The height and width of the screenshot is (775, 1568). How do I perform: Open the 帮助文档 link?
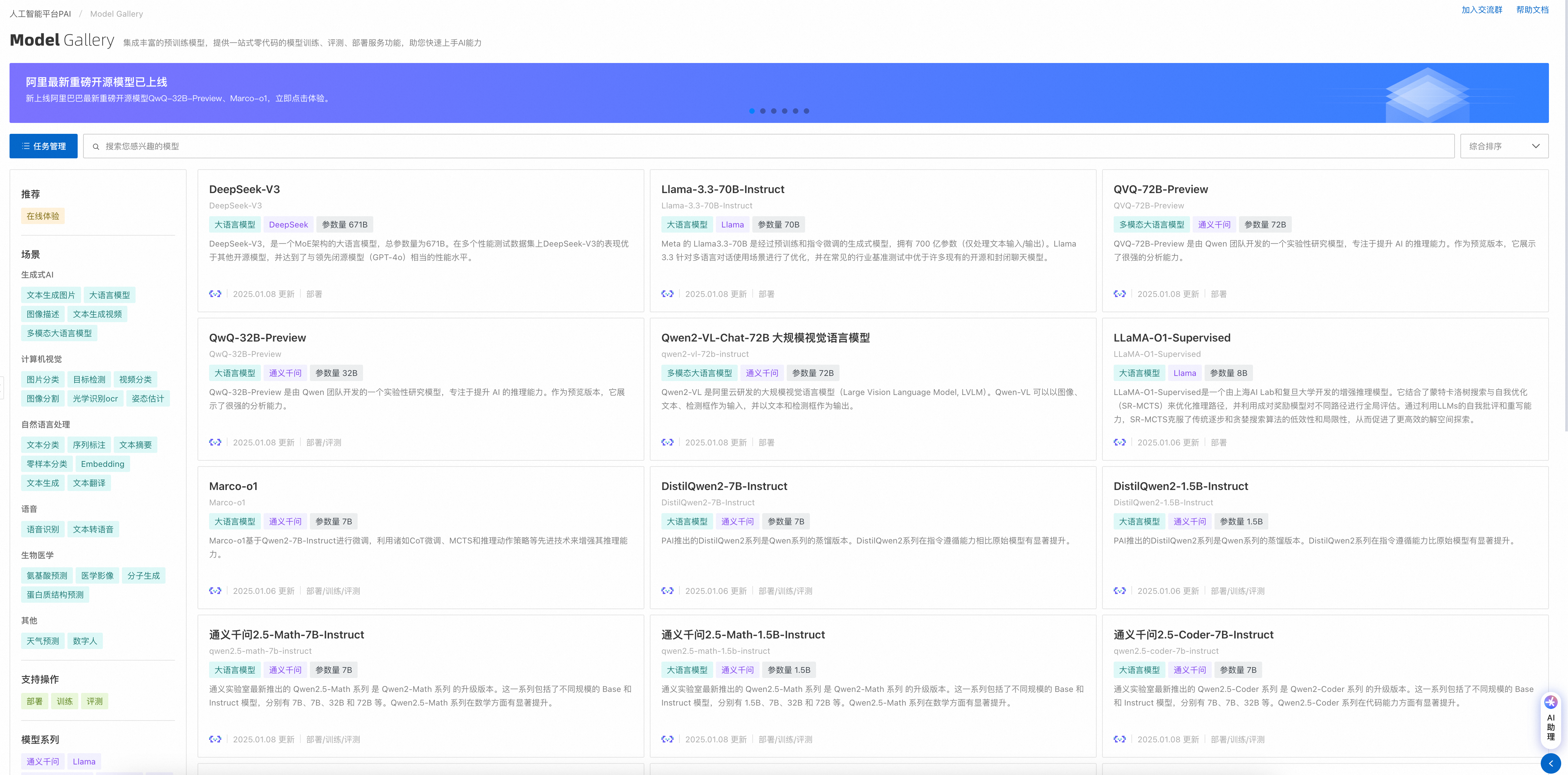click(x=1532, y=10)
